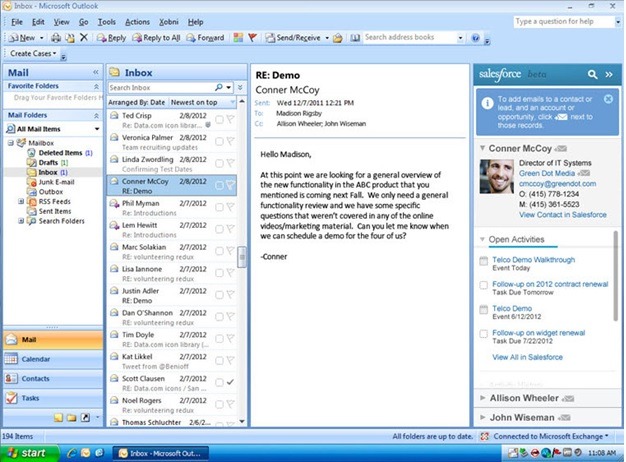This screenshot has width=626, height=462.
Task: Click the Shortcuts icon in navigation pane
Action: pyautogui.click(x=85, y=418)
